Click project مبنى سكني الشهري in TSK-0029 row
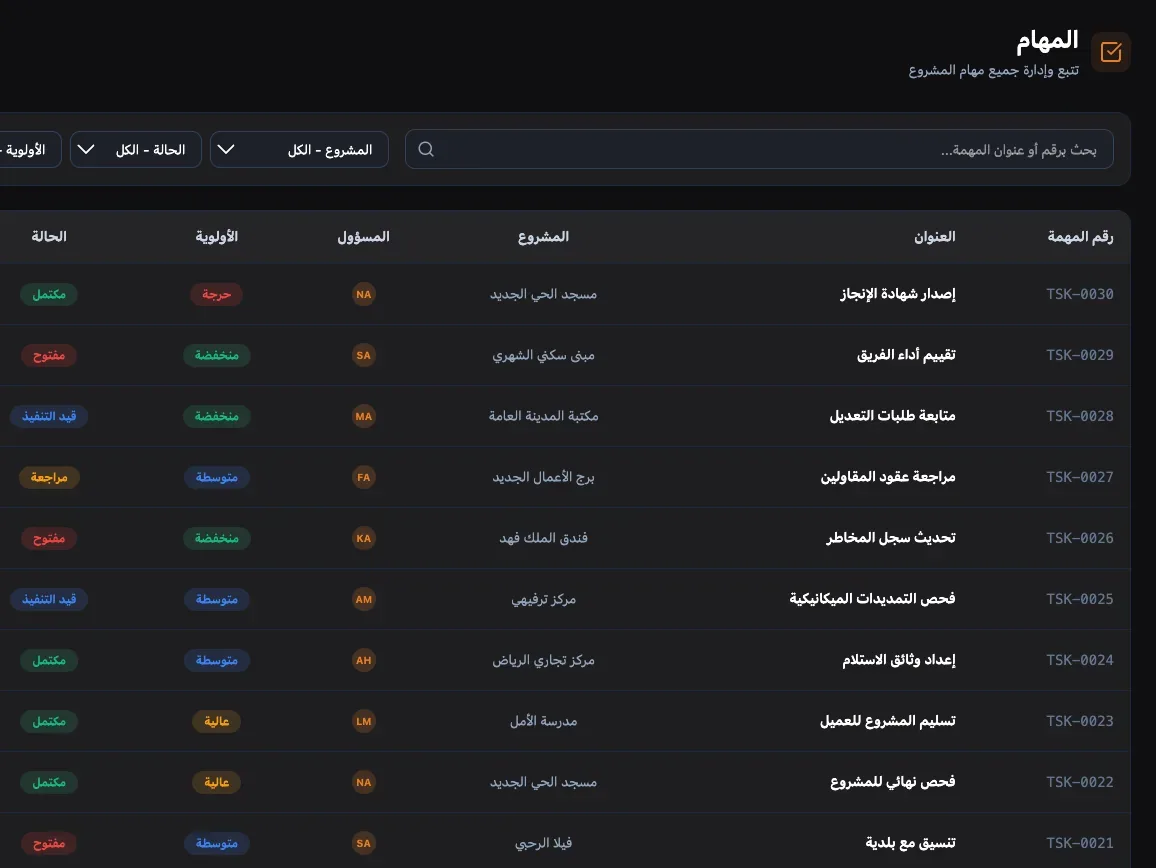Screen dimensions: 1156x868 543,355
